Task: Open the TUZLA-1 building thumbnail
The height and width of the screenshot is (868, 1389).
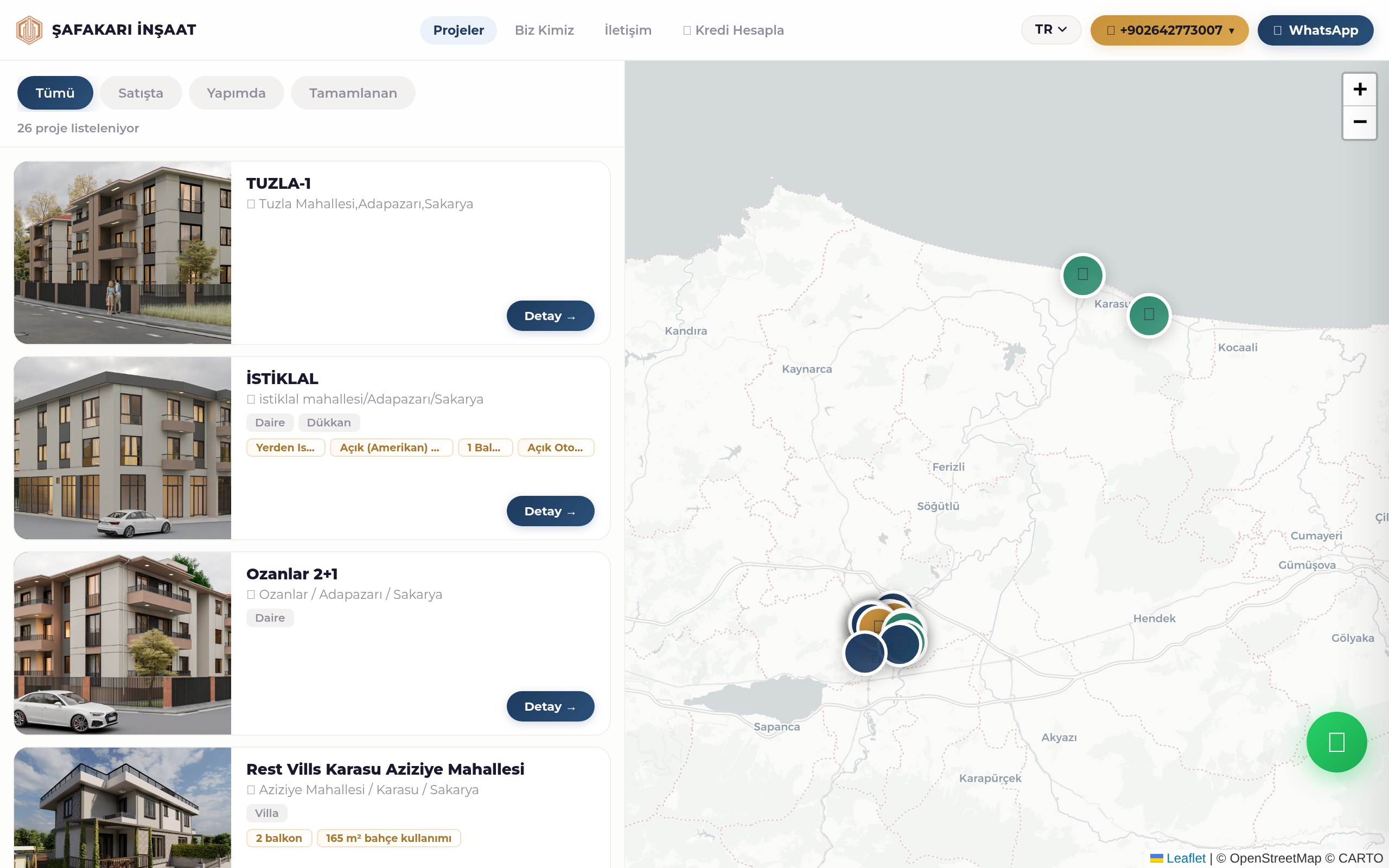Action: click(123, 253)
